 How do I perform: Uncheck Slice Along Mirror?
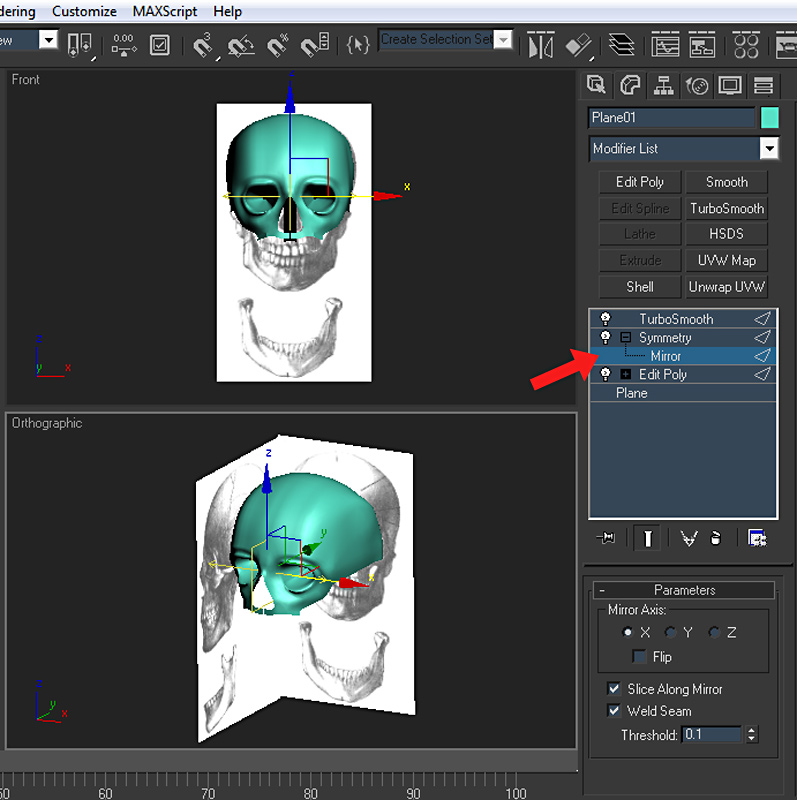[x=614, y=689]
